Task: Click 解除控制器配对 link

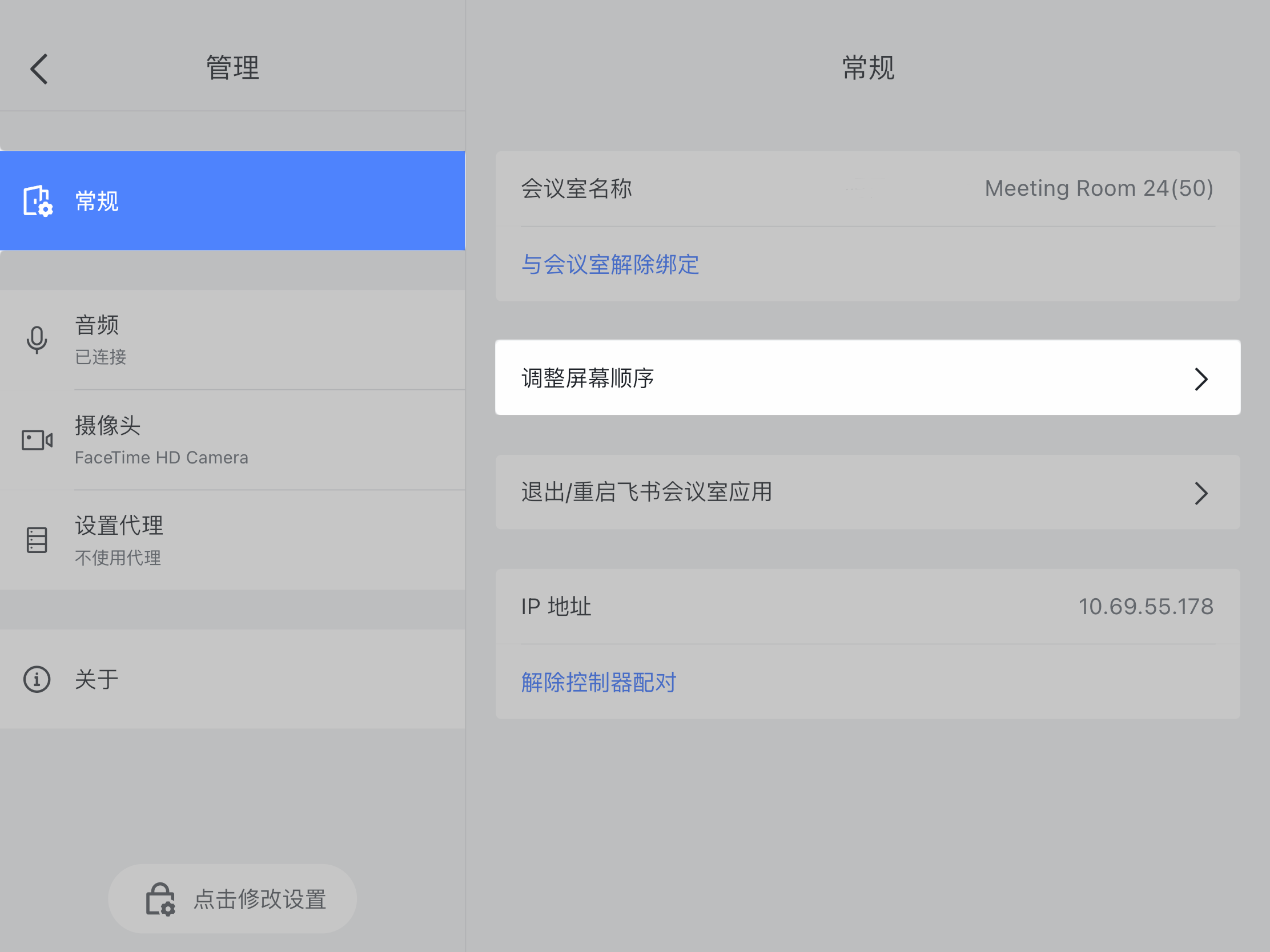Action: (599, 681)
